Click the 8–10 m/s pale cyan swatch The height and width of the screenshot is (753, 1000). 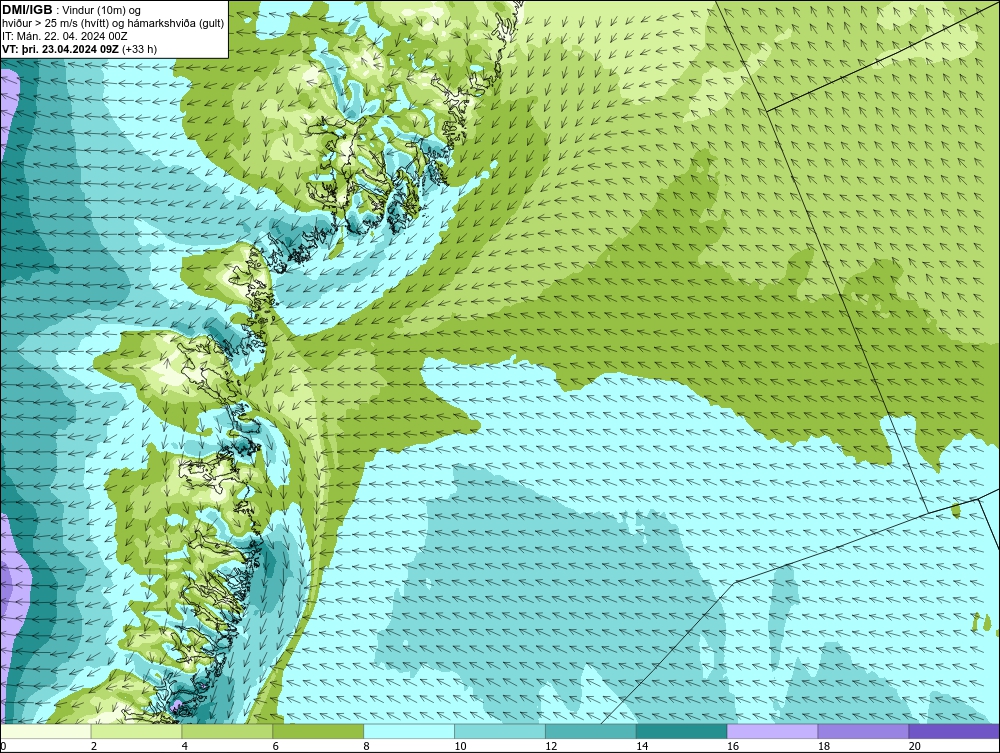point(409,732)
